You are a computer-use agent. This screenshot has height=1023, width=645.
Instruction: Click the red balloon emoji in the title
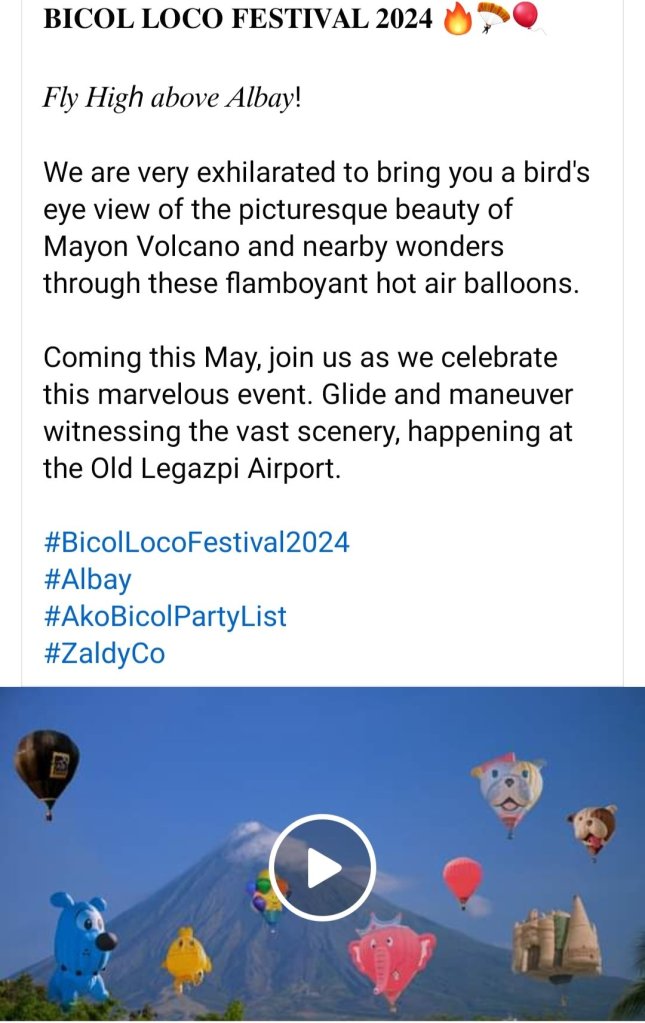[526, 17]
